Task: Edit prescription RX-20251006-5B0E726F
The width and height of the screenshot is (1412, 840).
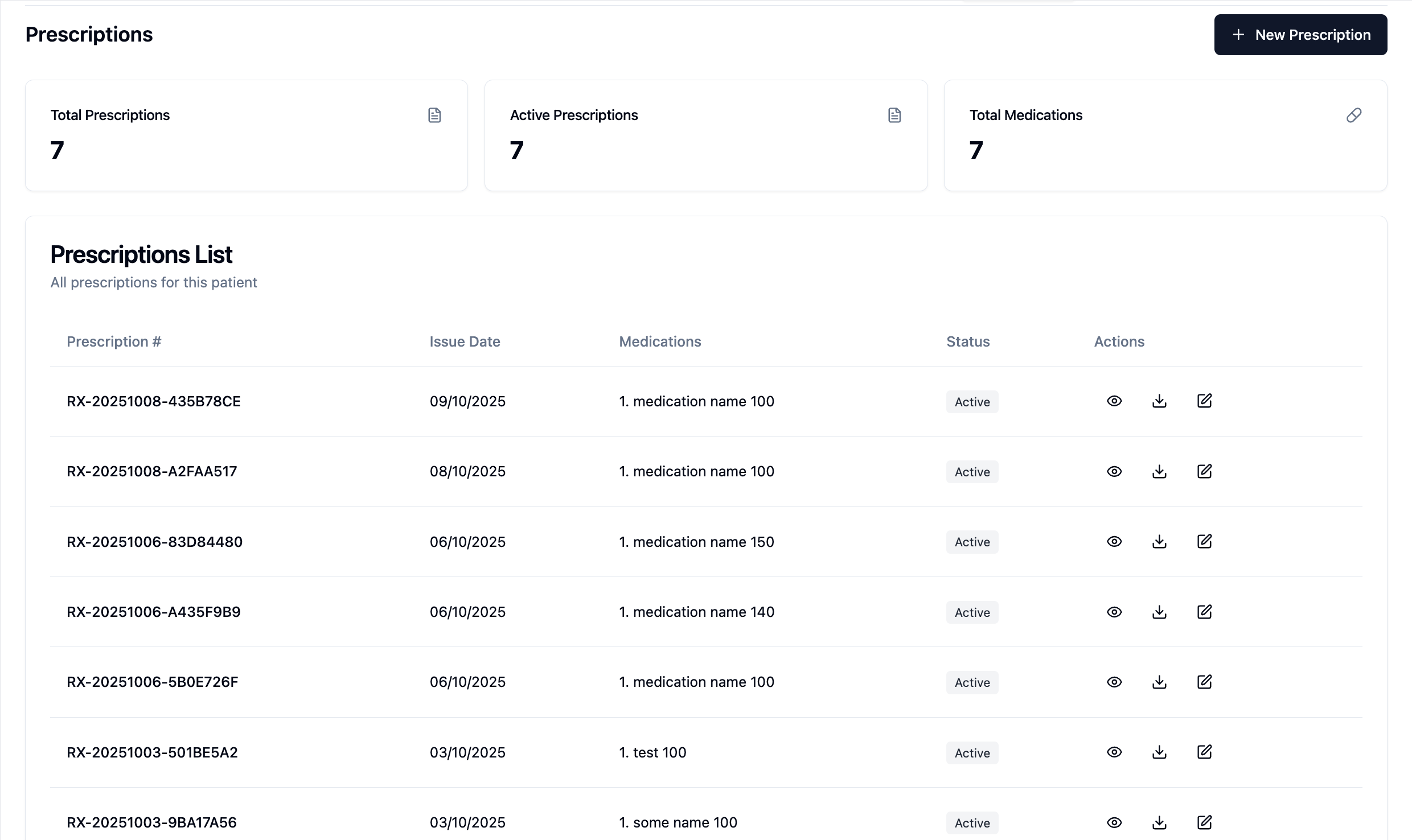Action: (x=1204, y=682)
